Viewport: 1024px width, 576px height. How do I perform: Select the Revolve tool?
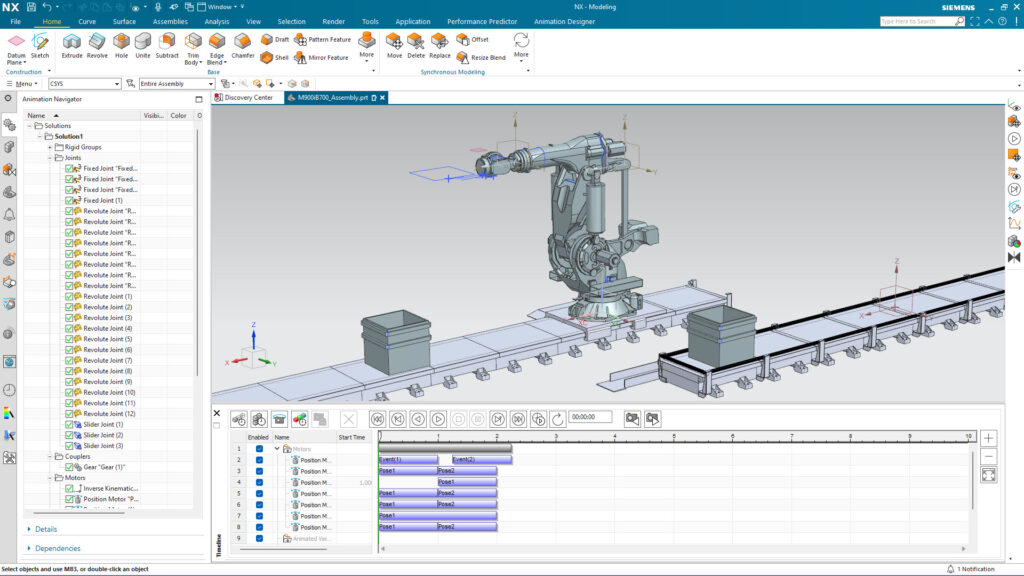[x=97, y=46]
